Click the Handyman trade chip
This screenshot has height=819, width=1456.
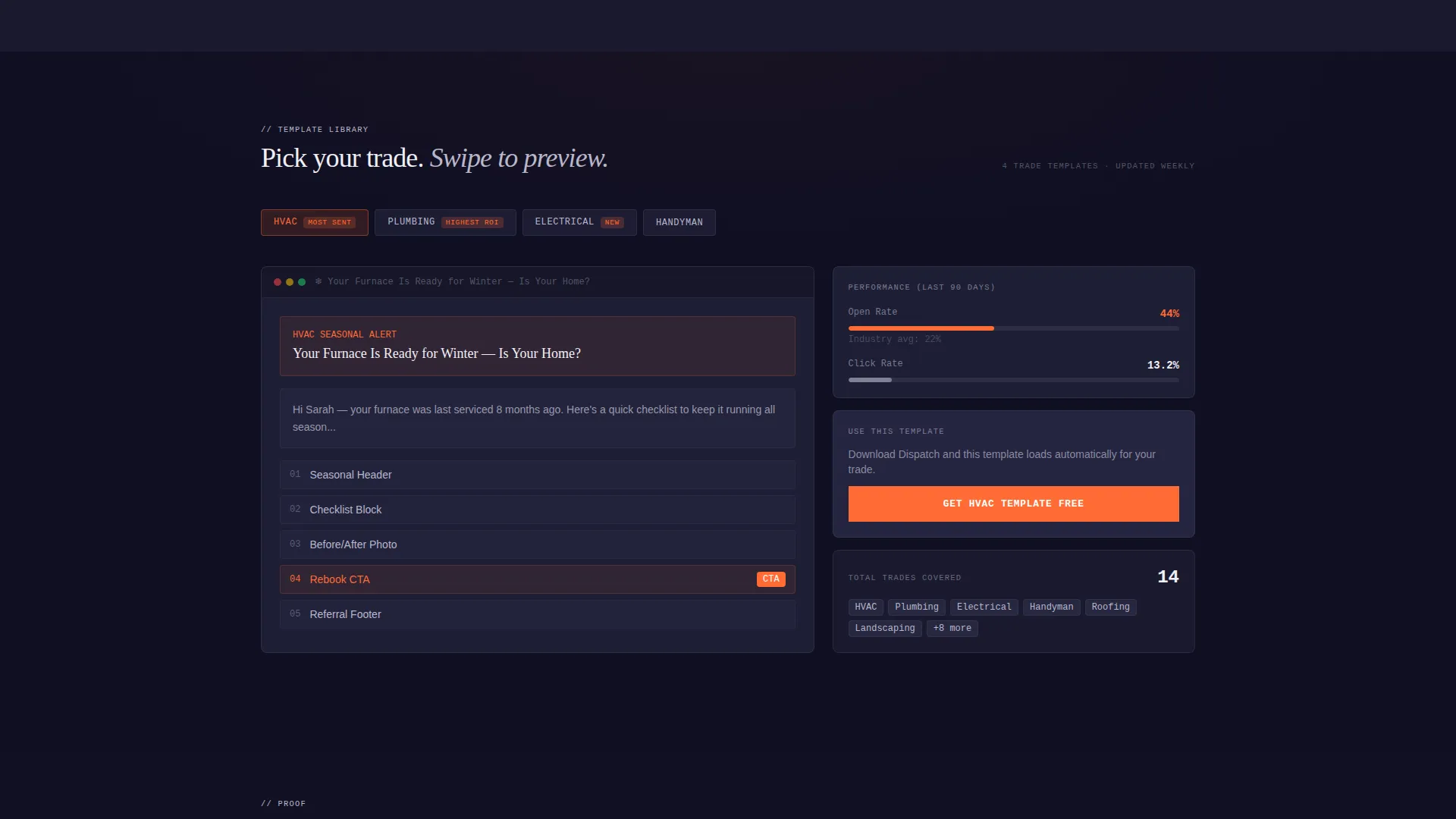click(1051, 607)
